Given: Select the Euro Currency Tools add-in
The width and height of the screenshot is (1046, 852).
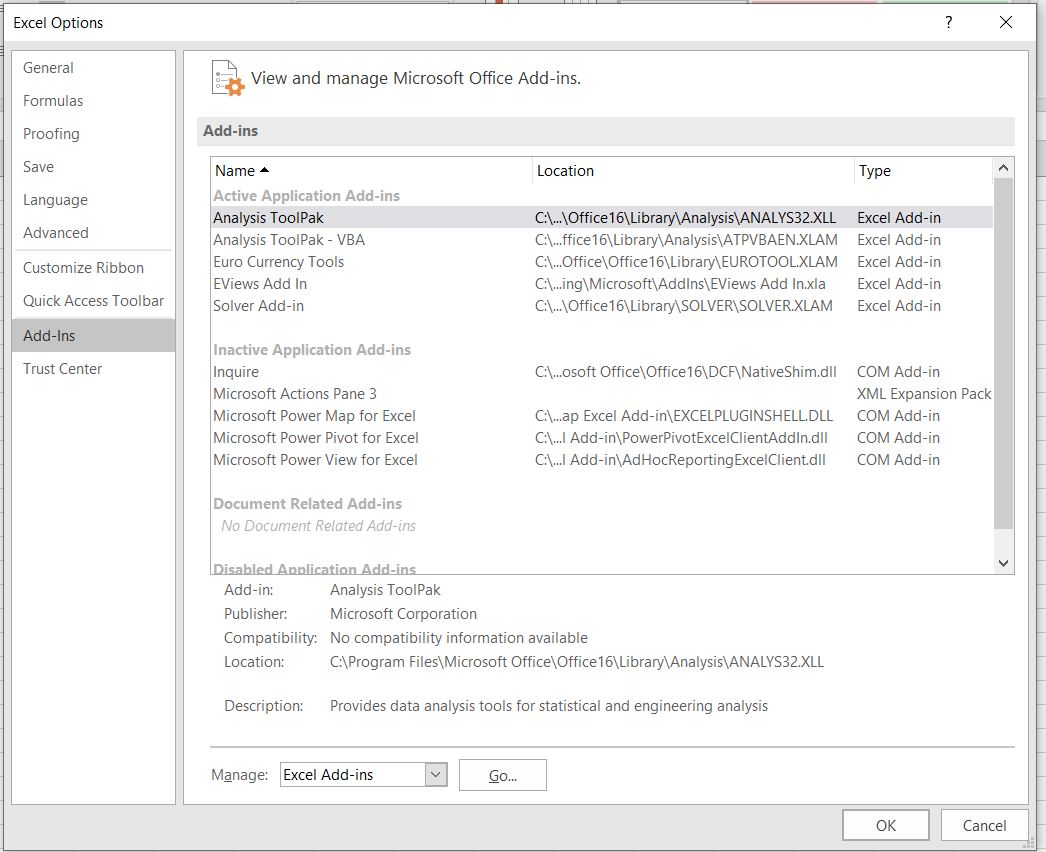Looking at the screenshot, I should (x=278, y=262).
